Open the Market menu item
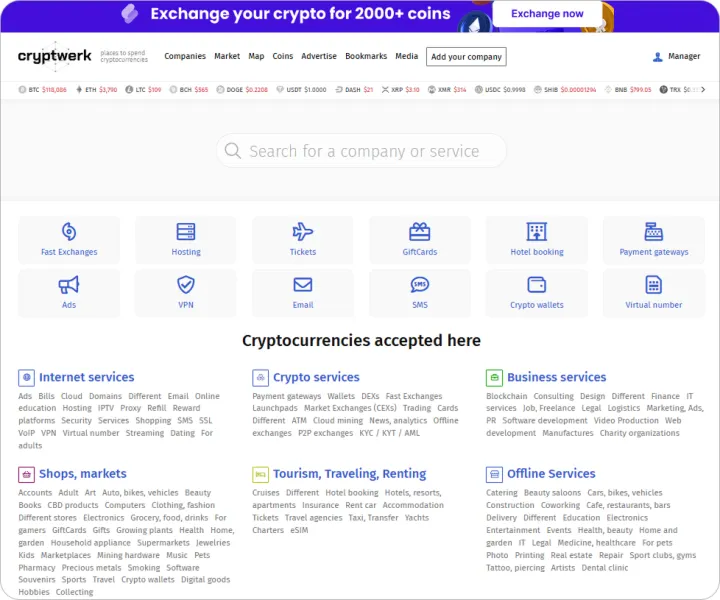 (x=227, y=56)
